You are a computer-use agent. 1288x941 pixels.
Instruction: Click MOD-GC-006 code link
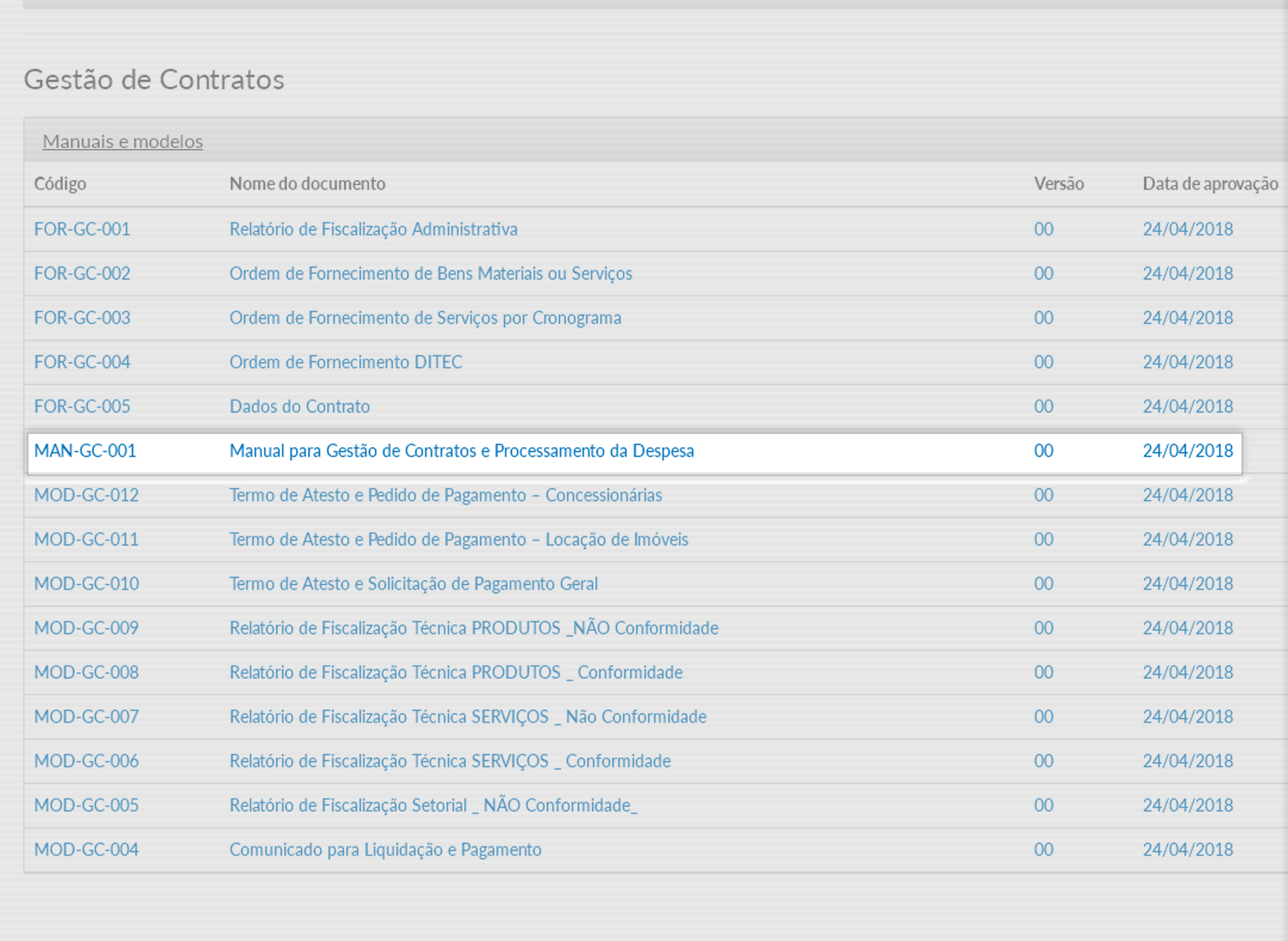[86, 762]
